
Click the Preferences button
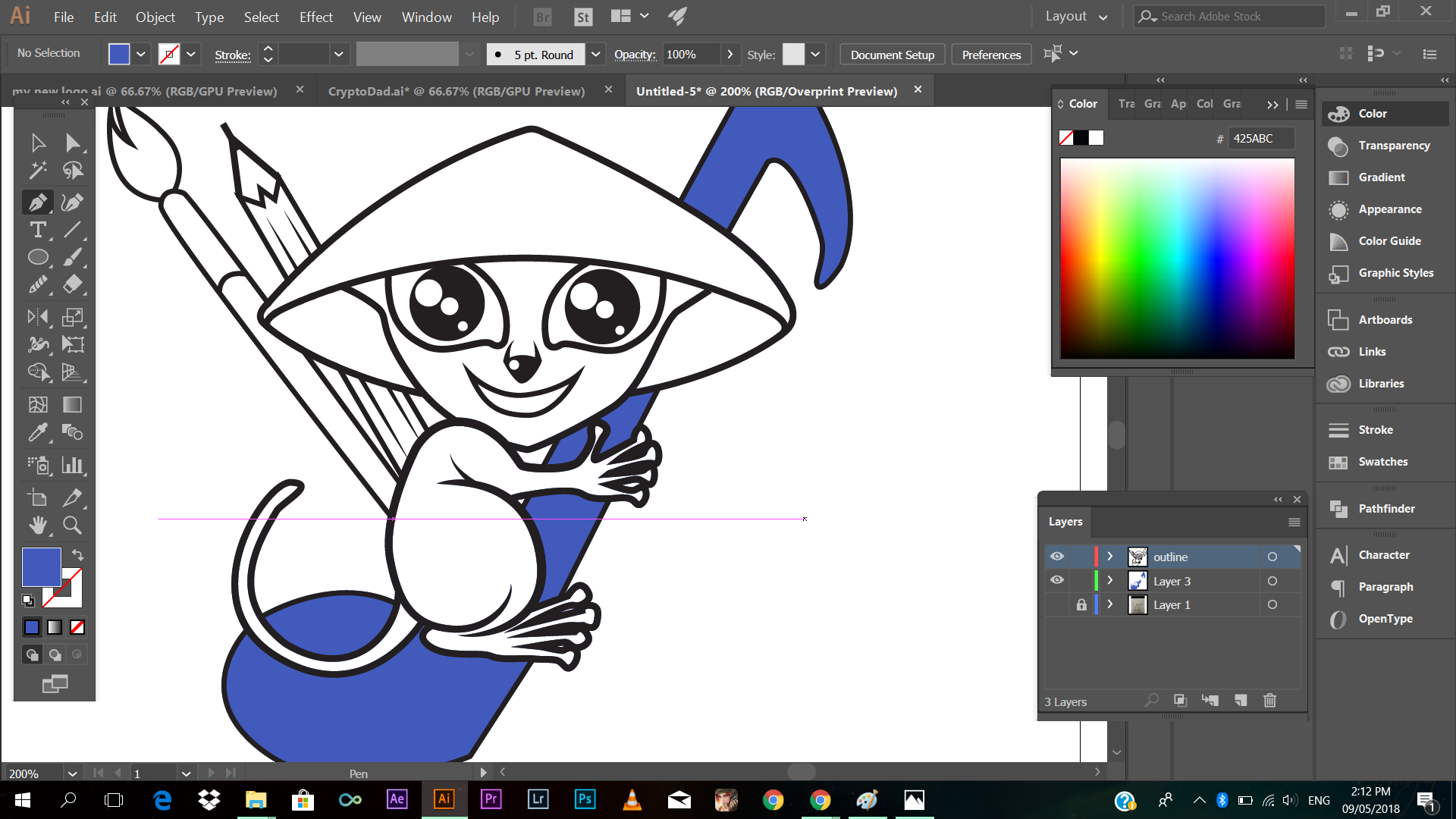point(991,55)
